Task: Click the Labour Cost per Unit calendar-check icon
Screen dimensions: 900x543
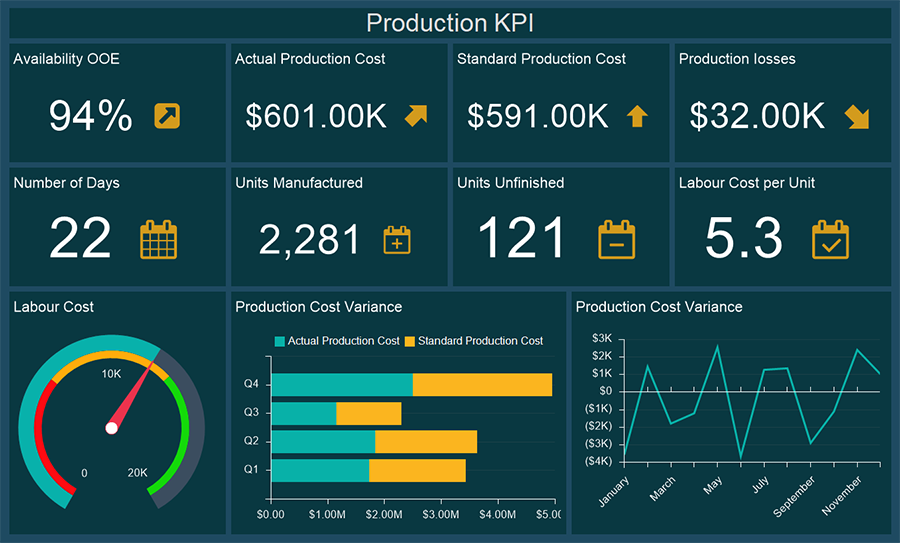Action: coord(830,240)
